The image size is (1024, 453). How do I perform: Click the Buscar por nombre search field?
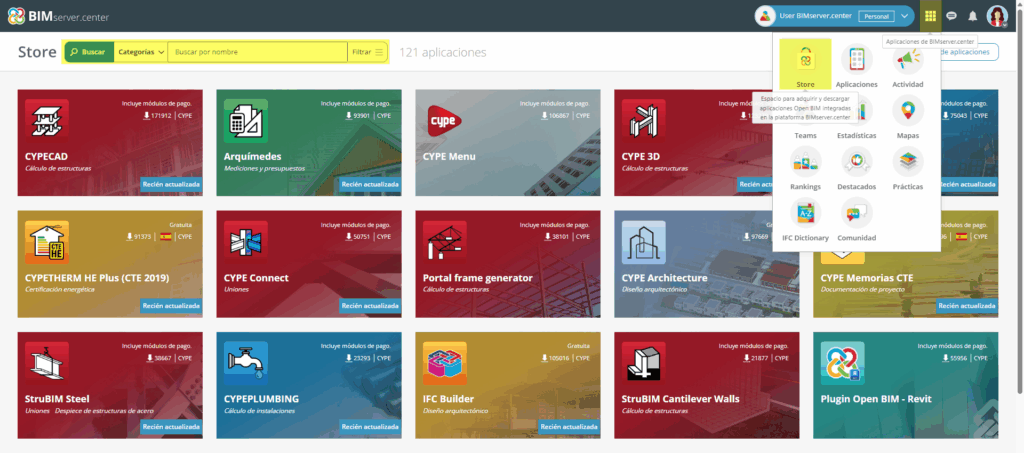point(257,52)
